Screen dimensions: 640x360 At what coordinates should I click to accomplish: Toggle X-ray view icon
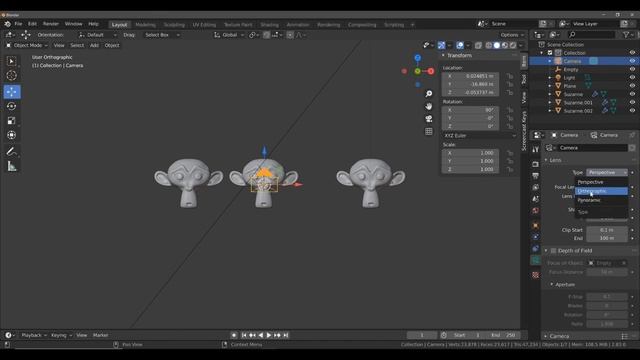[478, 45]
